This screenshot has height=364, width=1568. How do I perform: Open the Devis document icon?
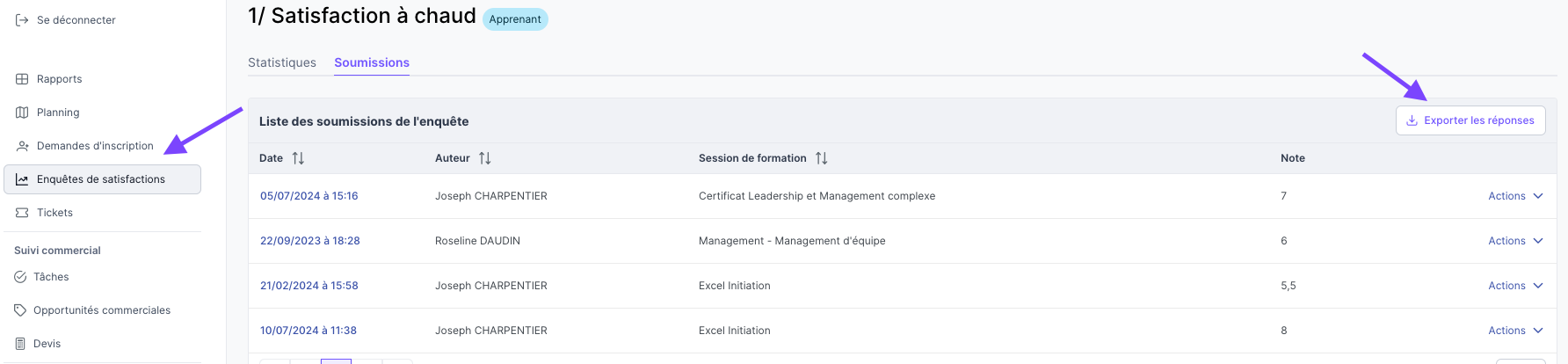click(x=20, y=344)
